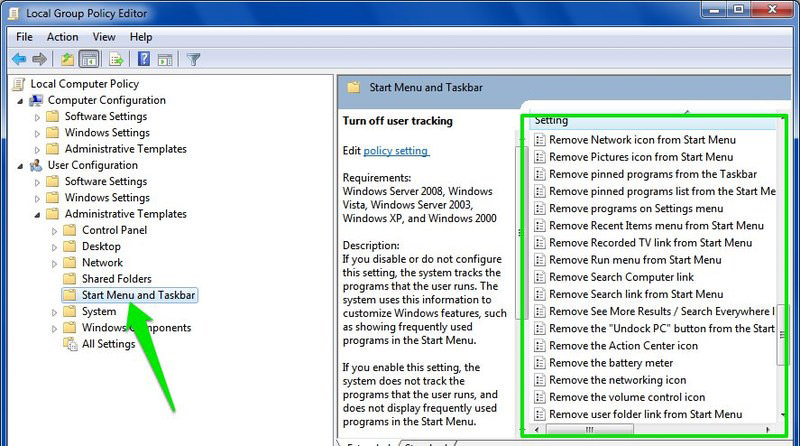Viewport: 800px width, 446px height.
Task: Select Start Menu and Taskbar tree item
Action: (138, 295)
